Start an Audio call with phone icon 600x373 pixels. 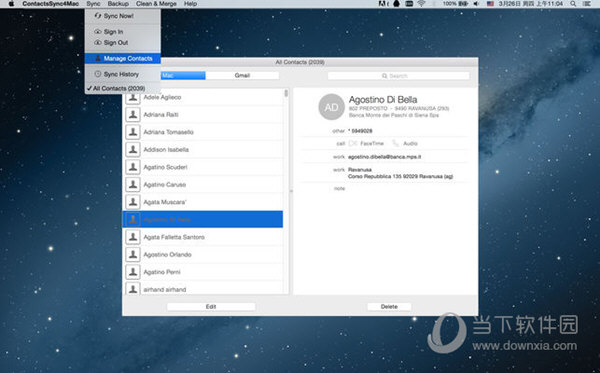click(x=405, y=143)
